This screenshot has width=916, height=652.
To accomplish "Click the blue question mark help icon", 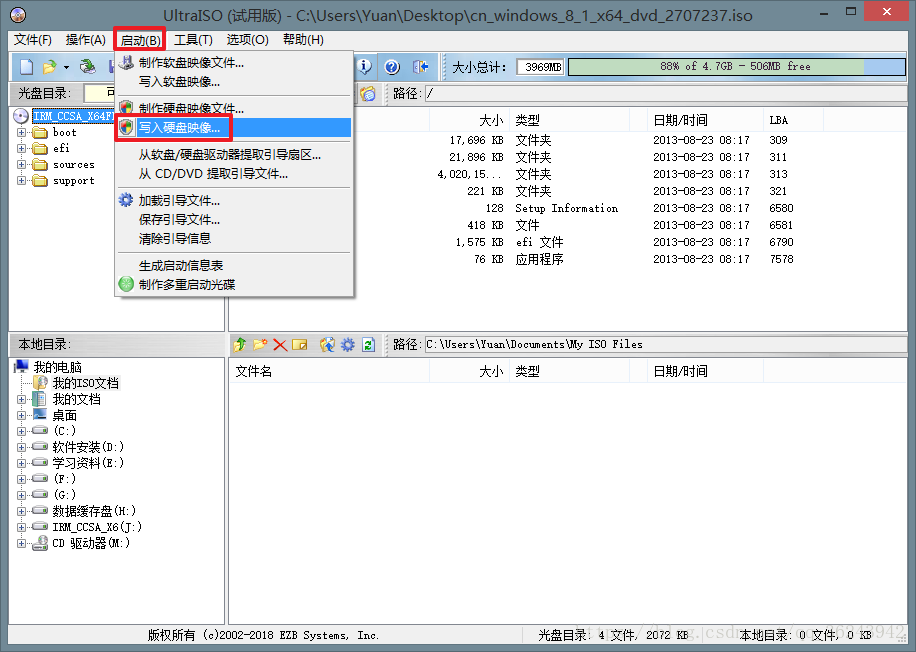I will tap(392, 67).
